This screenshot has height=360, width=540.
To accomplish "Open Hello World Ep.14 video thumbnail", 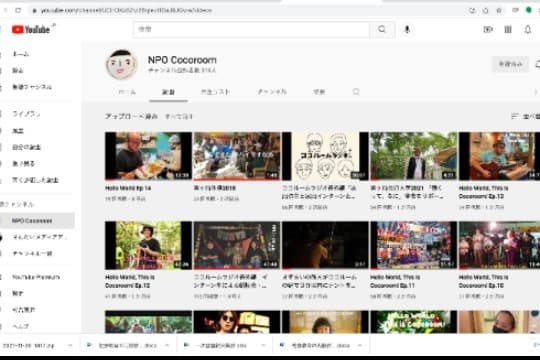I will [148, 156].
